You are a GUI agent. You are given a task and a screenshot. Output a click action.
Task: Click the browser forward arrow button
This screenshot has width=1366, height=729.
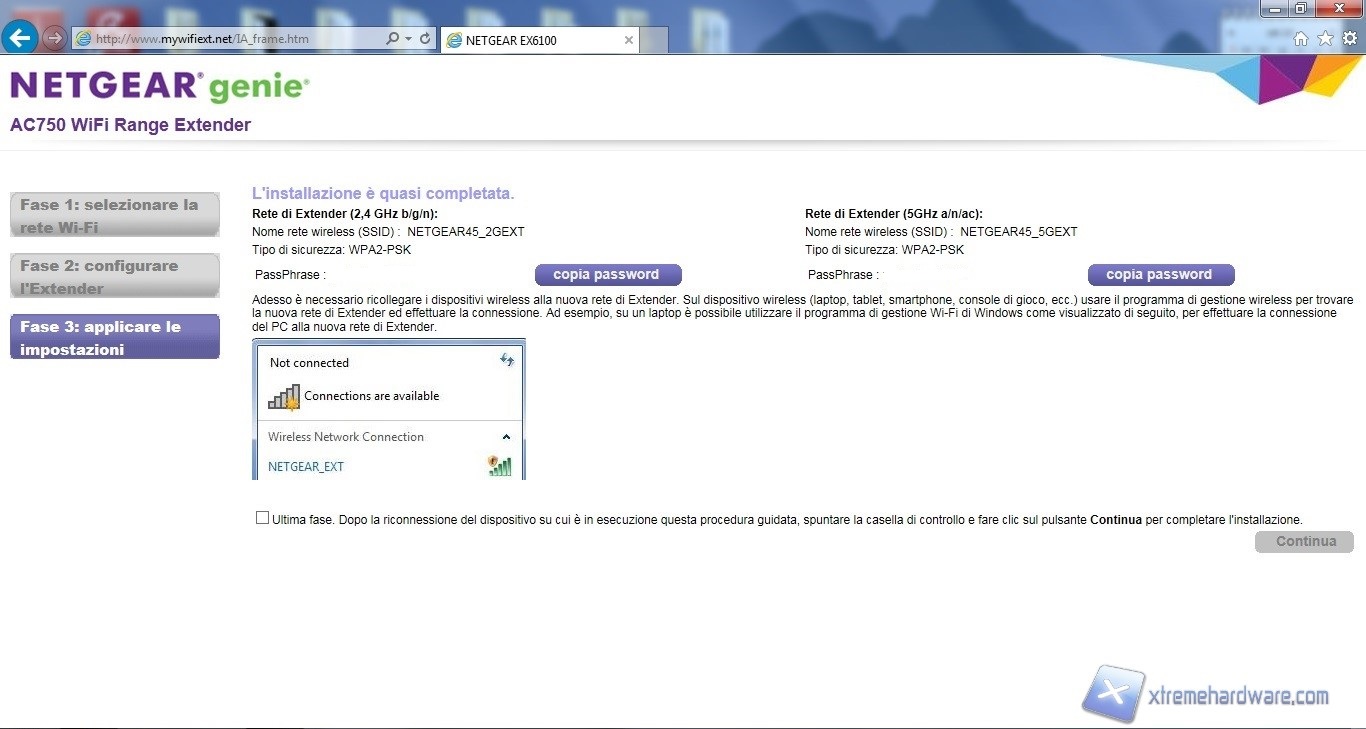pyautogui.click(x=54, y=38)
